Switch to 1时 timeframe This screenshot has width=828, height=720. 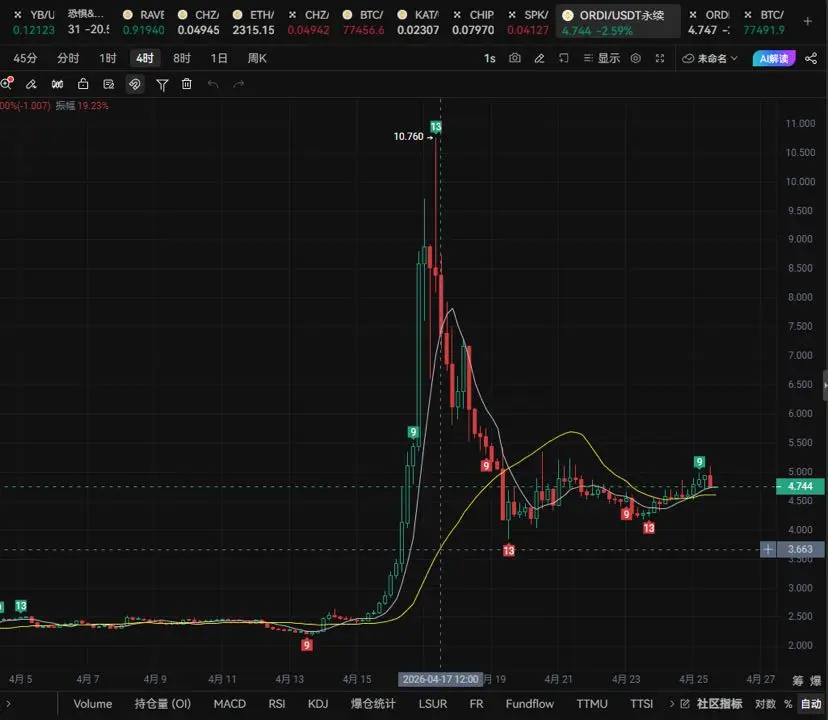tap(108, 58)
